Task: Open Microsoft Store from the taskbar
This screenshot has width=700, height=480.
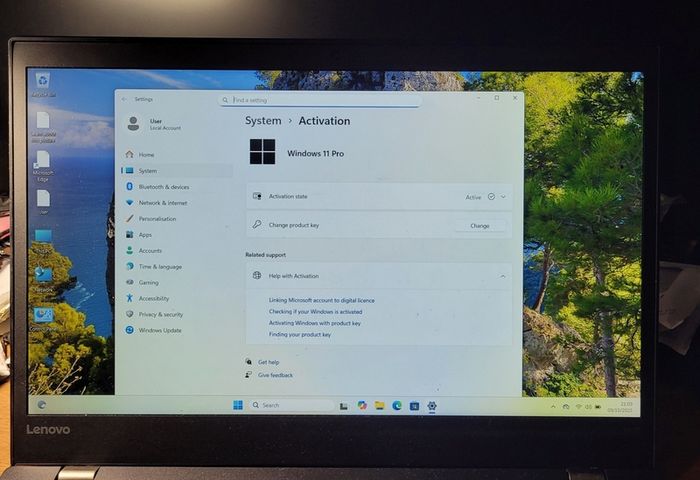Action: click(414, 406)
